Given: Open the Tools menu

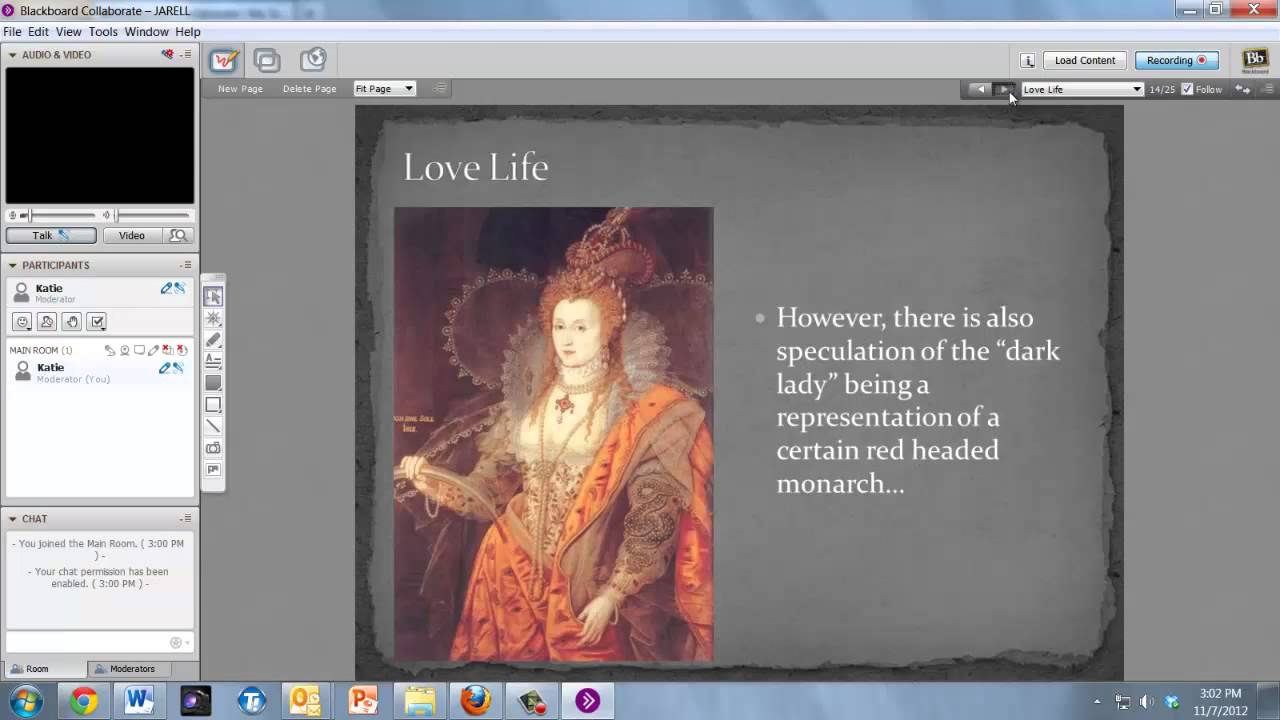Looking at the screenshot, I should (x=103, y=32).
